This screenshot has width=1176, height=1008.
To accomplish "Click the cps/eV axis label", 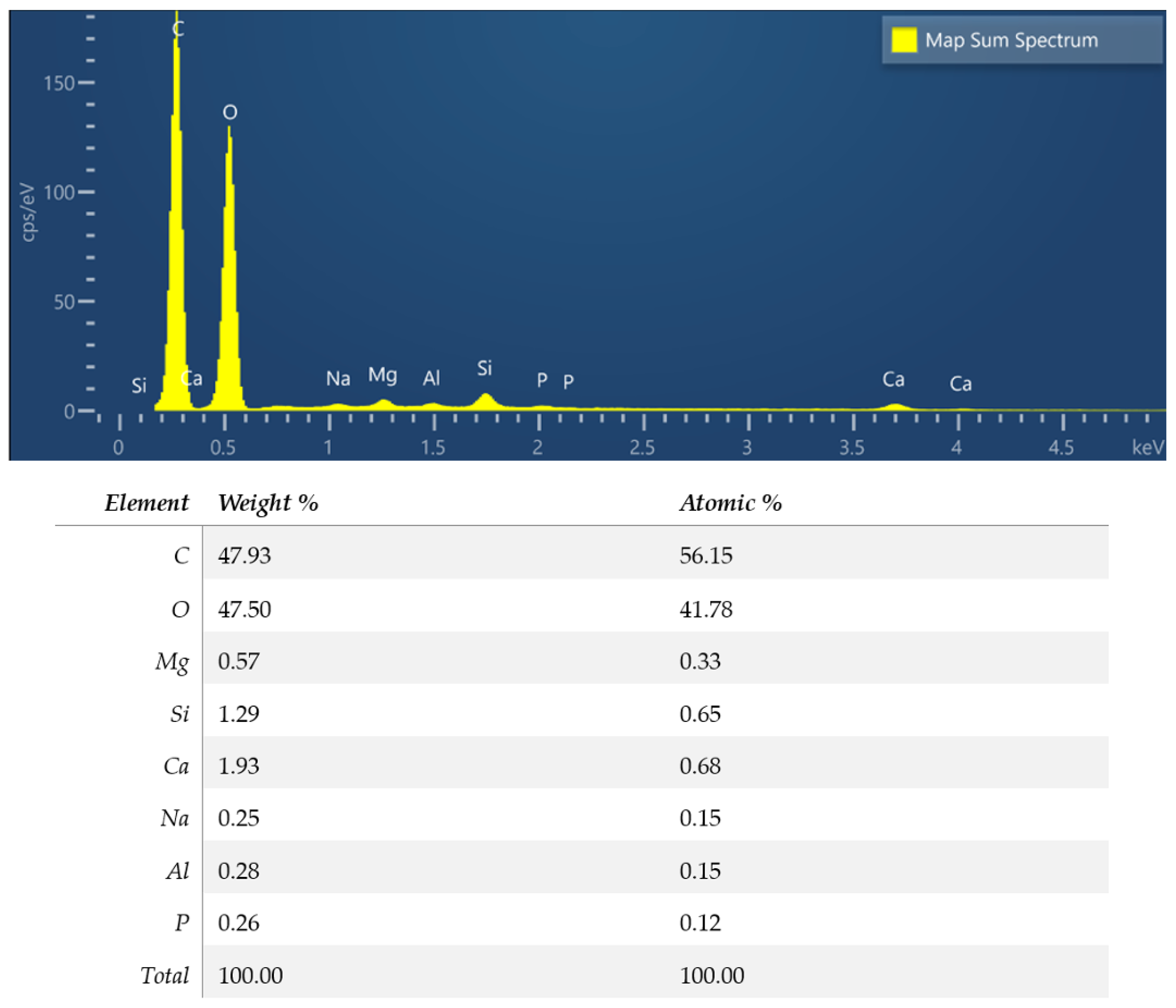I will point(28,212).
